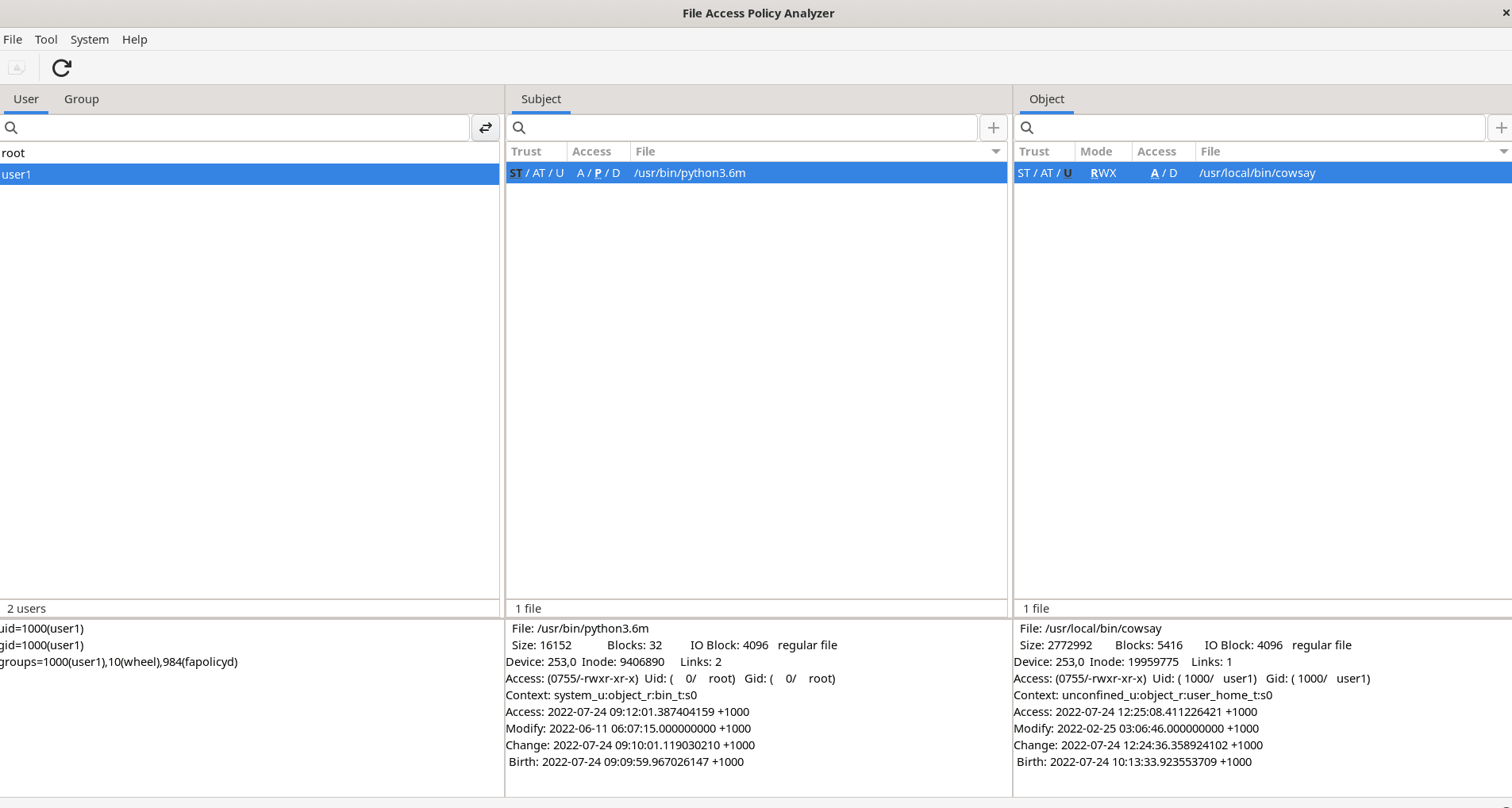This screenshot has width=1512, height=808.
Task: Click the search icon in Object search field
Action: (x=1027, y=128)
